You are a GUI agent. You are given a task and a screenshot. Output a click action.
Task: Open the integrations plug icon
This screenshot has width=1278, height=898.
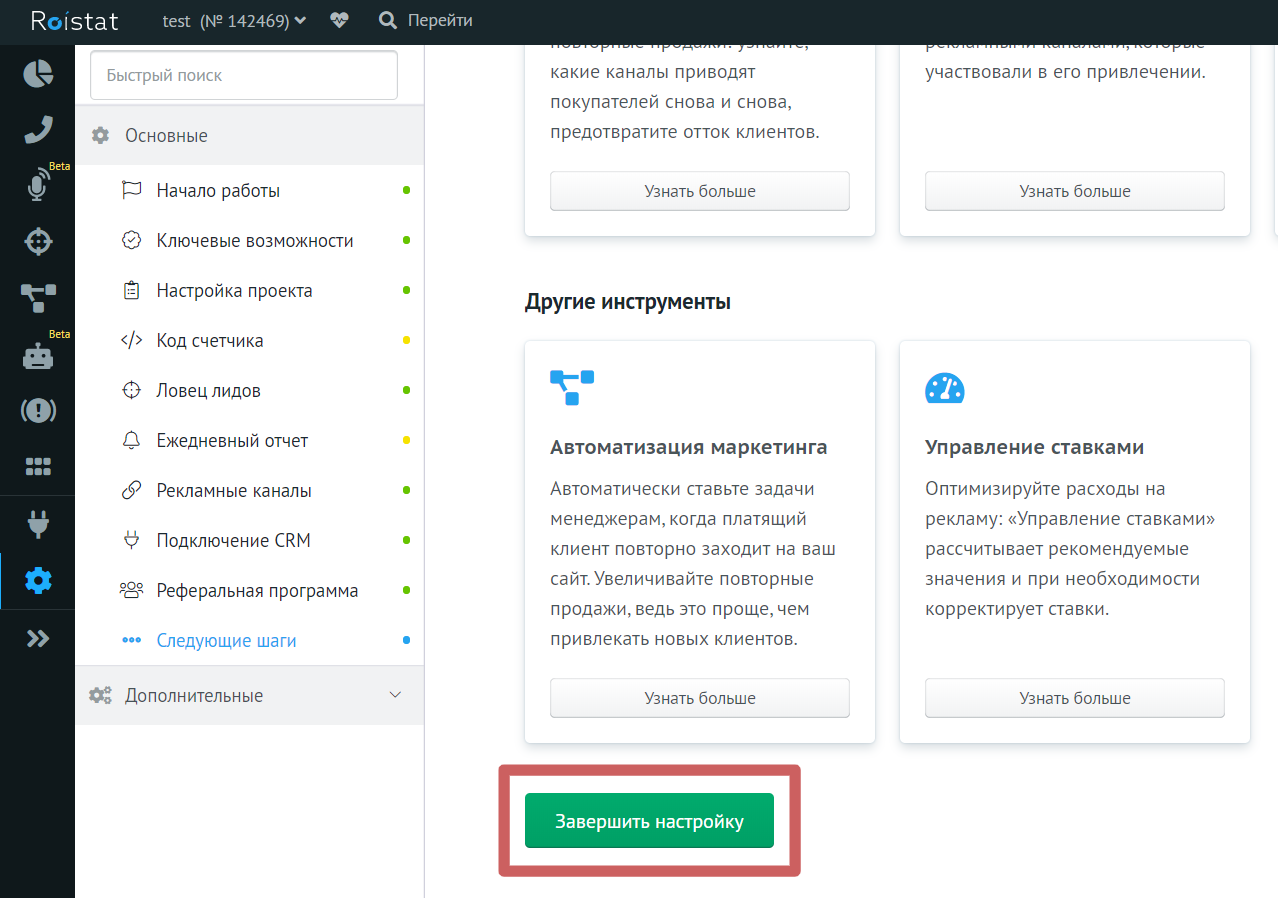pos(38,523)
